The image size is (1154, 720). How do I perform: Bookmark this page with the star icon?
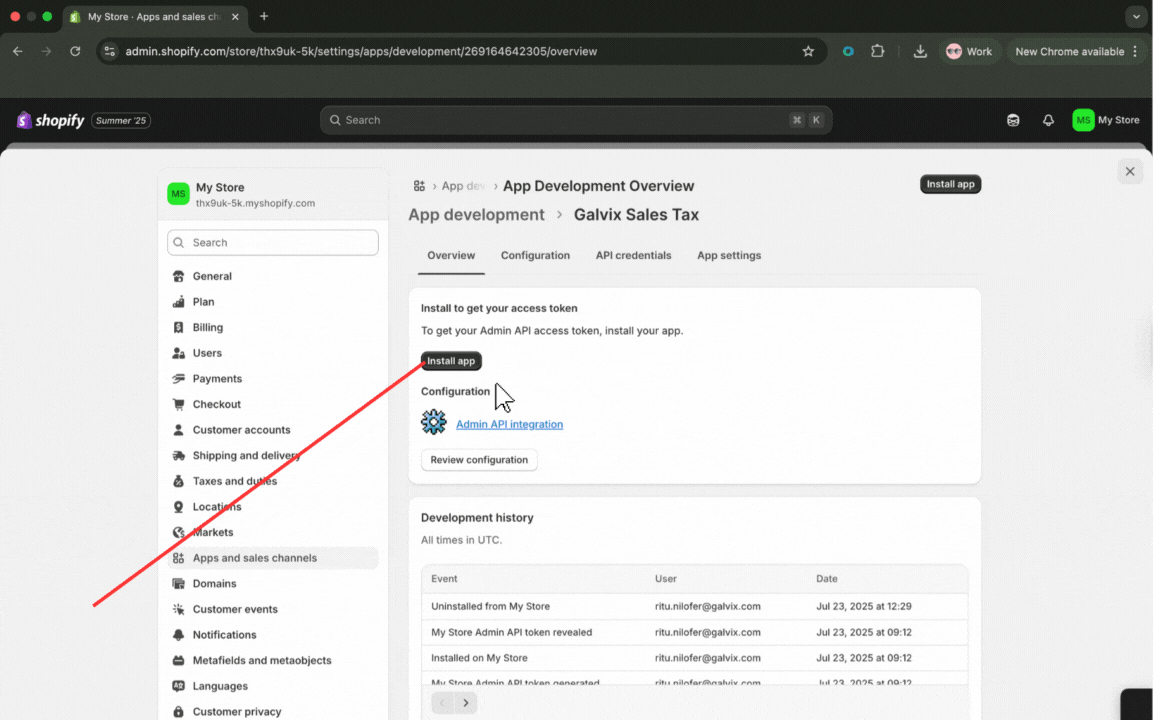(808, 52)
